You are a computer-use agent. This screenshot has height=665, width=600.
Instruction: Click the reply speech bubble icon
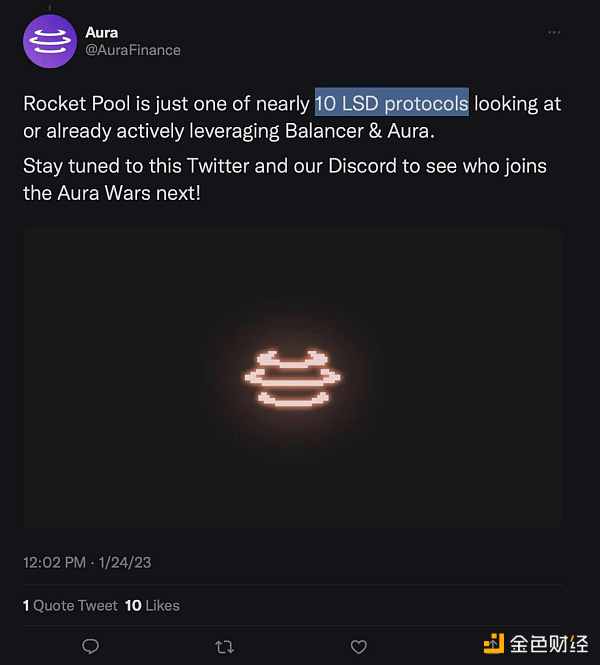coord(90,646)
